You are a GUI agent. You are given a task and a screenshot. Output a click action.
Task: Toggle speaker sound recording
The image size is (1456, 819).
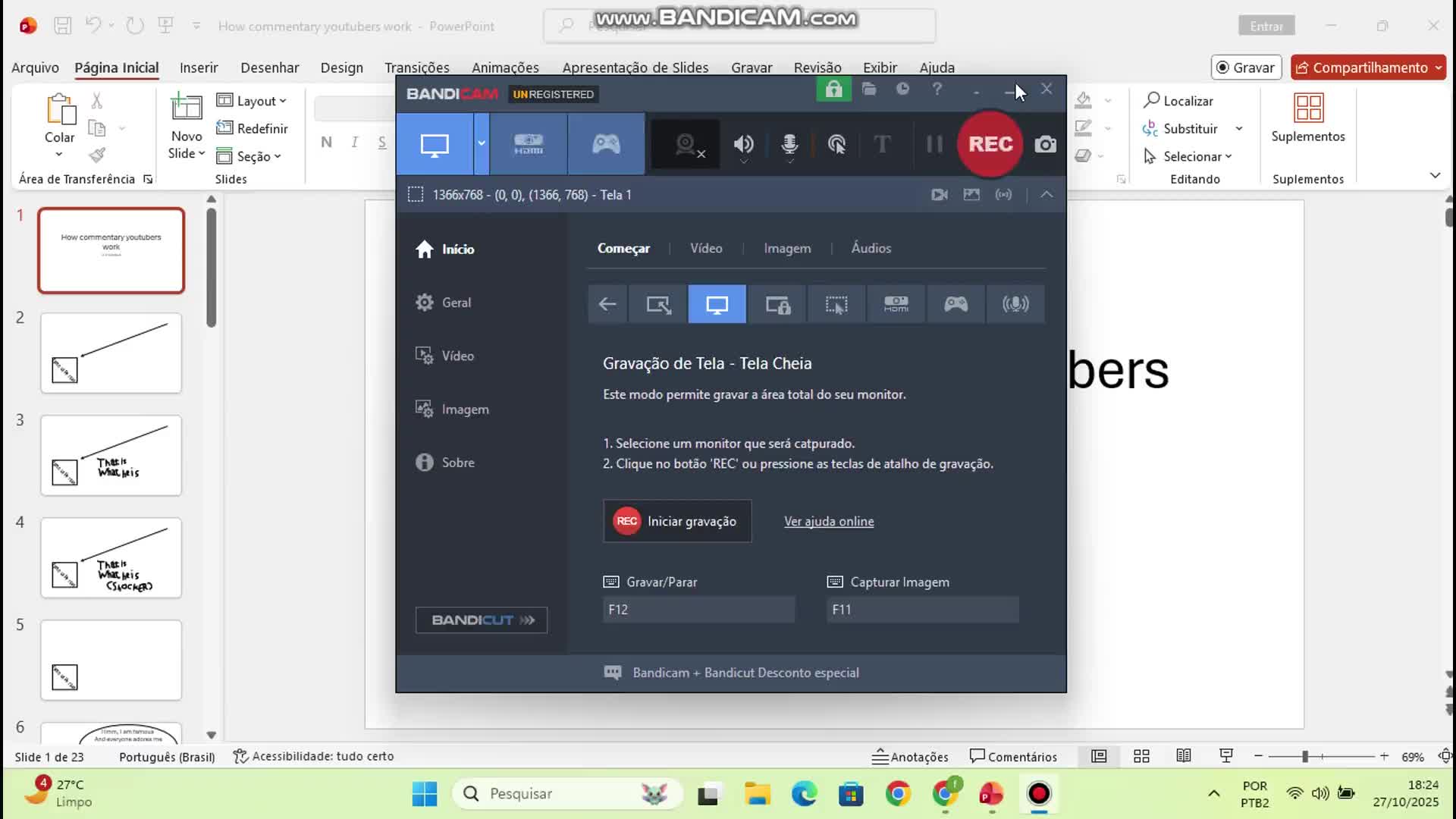pyautogui.click(x=743, y=144)
